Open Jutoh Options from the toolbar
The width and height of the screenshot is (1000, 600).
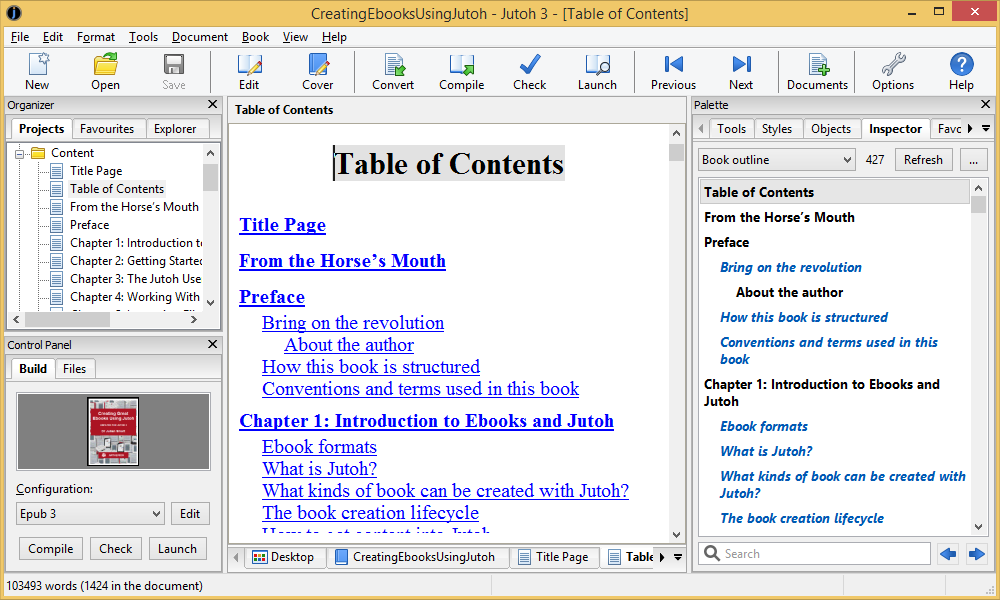(x=892, y=70)
